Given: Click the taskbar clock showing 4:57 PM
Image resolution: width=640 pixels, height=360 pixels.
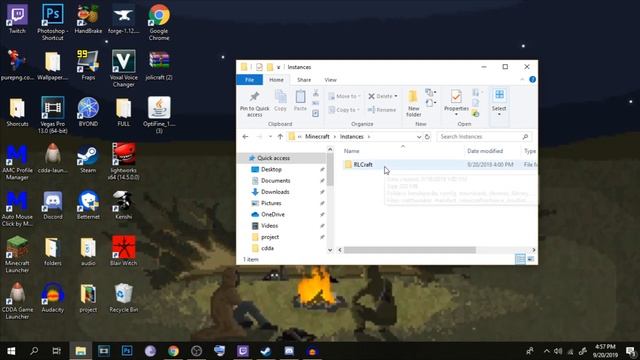Looking at the screenshot, I should pos(604,351).
